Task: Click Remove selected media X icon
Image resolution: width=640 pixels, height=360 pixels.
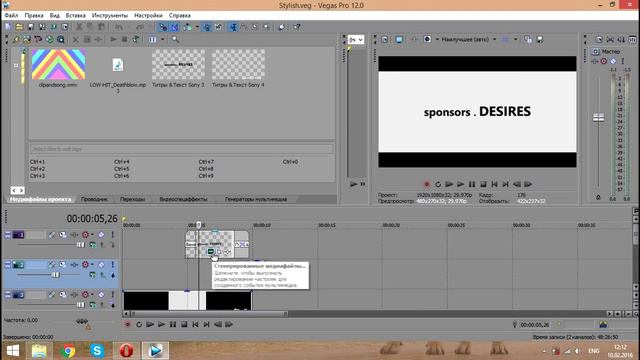Action: click(76, 40)
